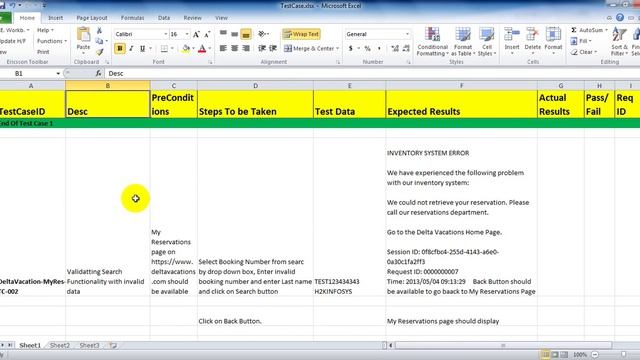Viewport: 640px width, 360px height.
Task: Select the Format Painter brush
Action: (x=100, y=52)
